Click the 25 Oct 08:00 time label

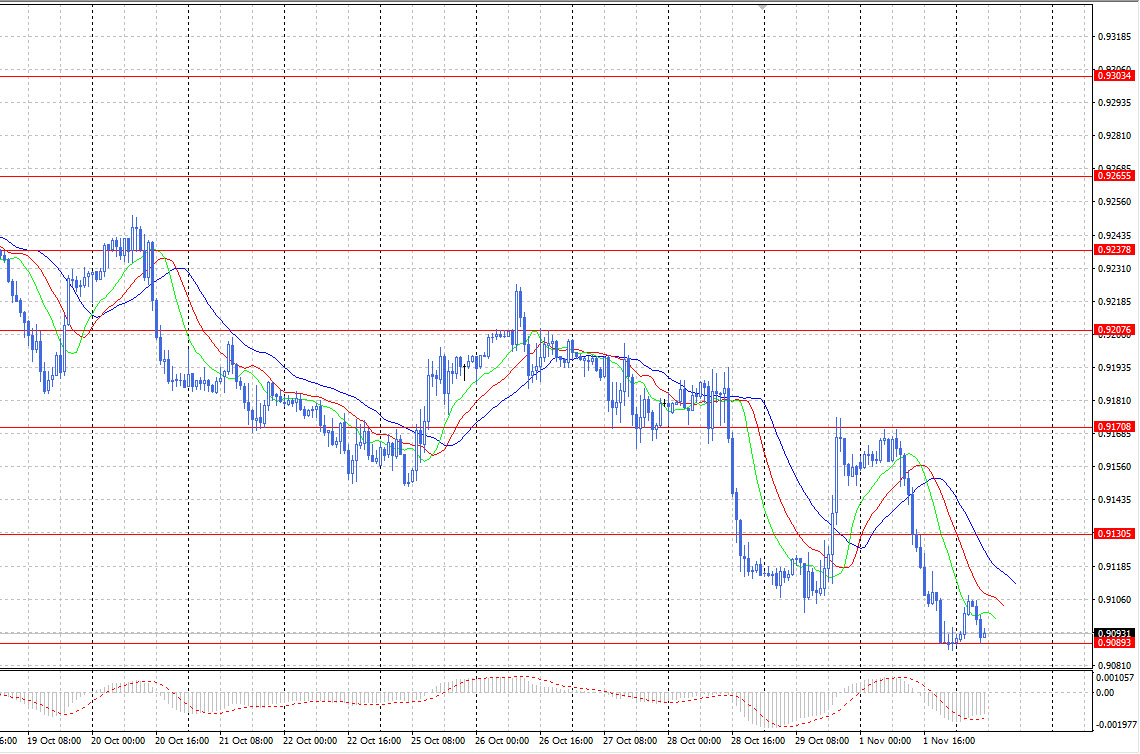point(438,741)
